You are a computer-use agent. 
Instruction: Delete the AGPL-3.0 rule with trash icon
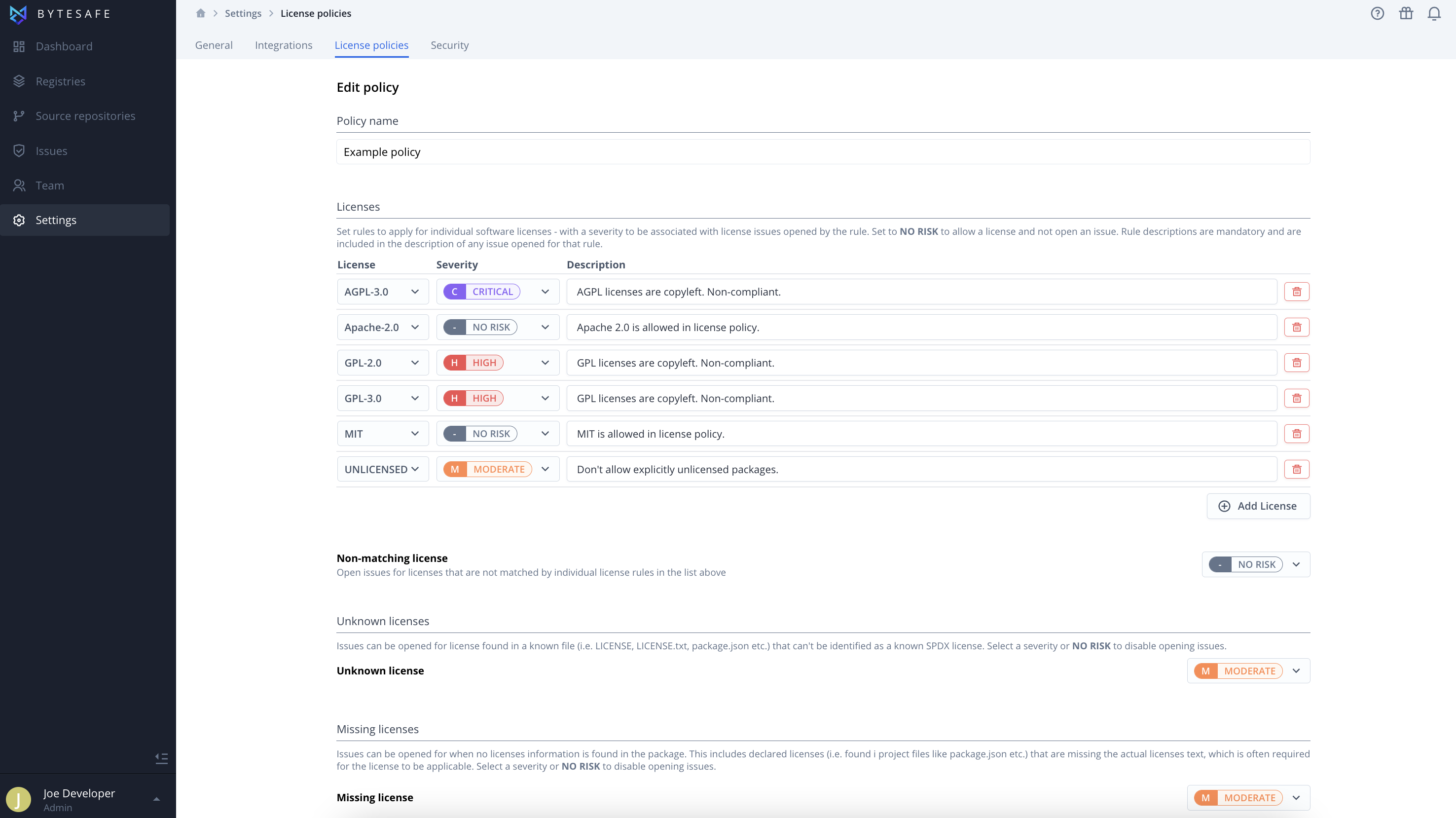[1297, 292]
